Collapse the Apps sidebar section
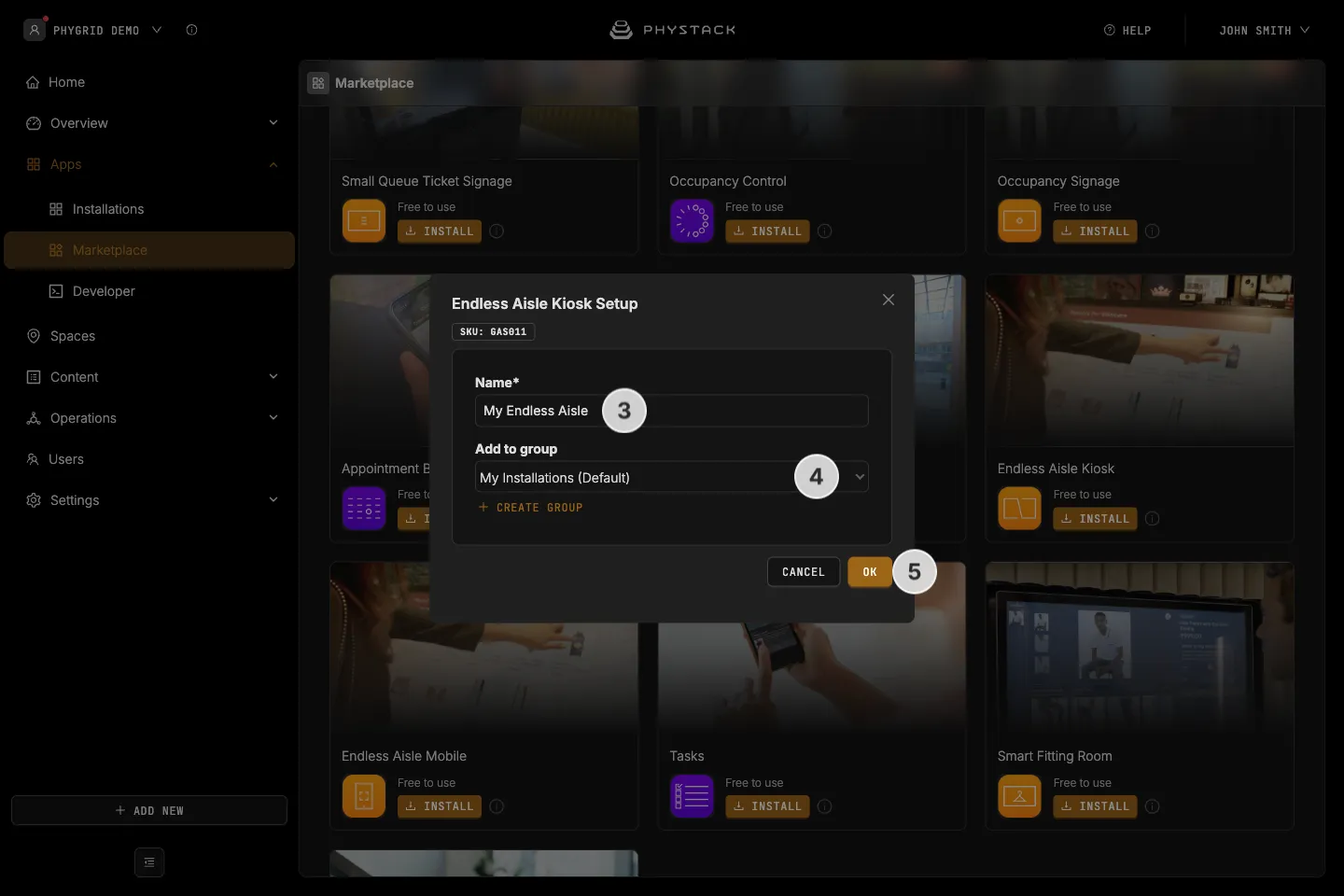This screenshot has height=896, width=1344. point(149,164)
